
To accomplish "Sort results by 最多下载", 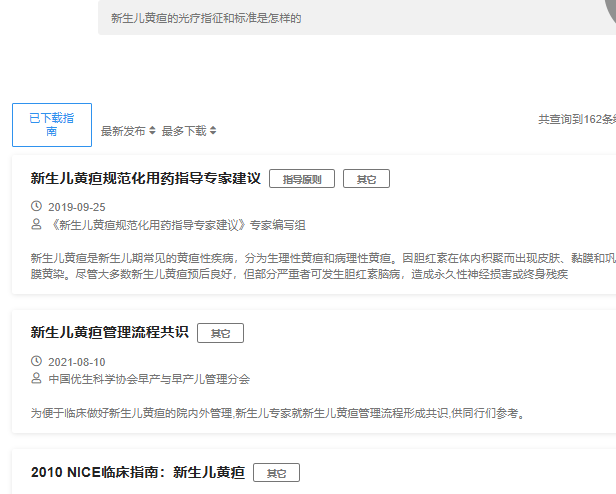I will 184,131.
